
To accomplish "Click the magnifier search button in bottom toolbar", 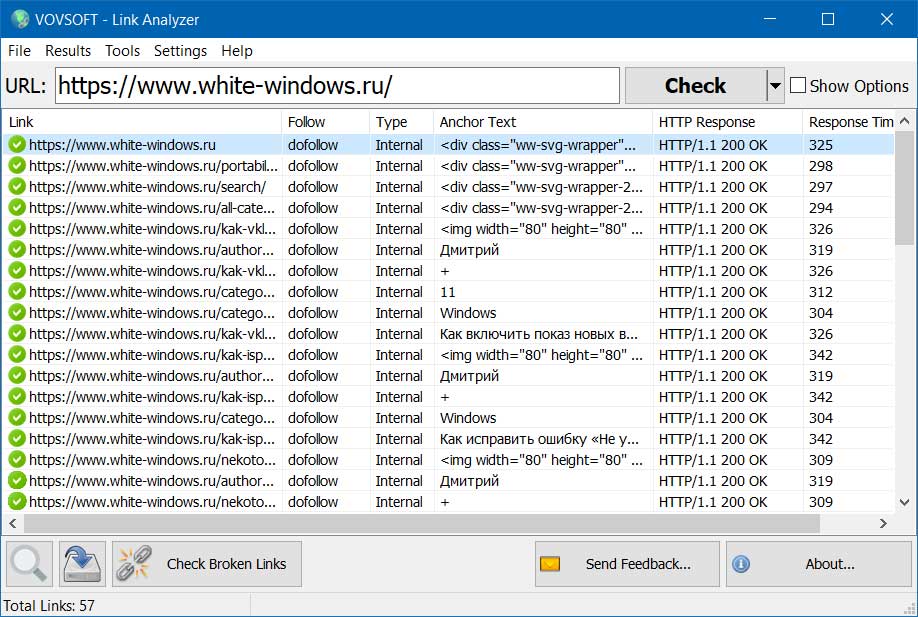I will tap(29, 564).
